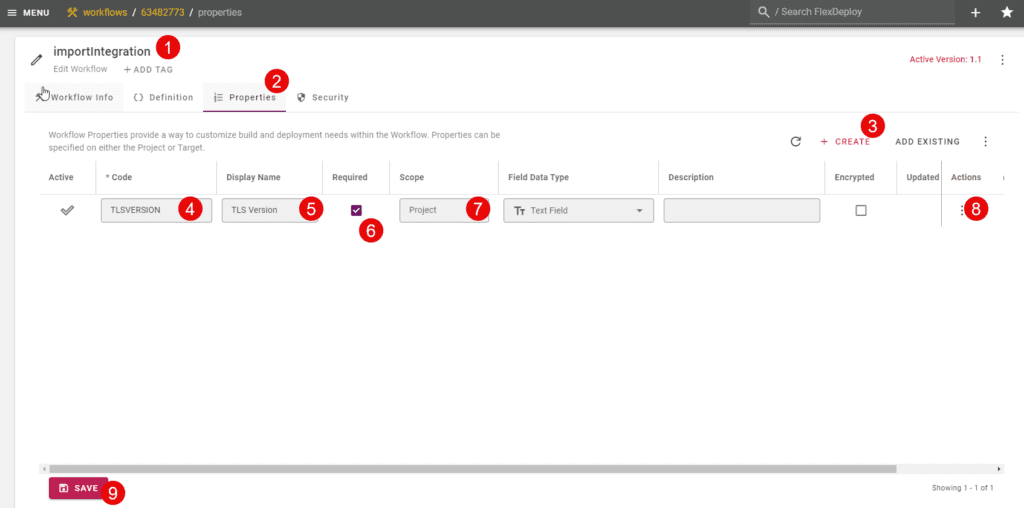Screen dimensions: 1024x508
Task: Click CREATE to add a property
Action: point(845,142)
